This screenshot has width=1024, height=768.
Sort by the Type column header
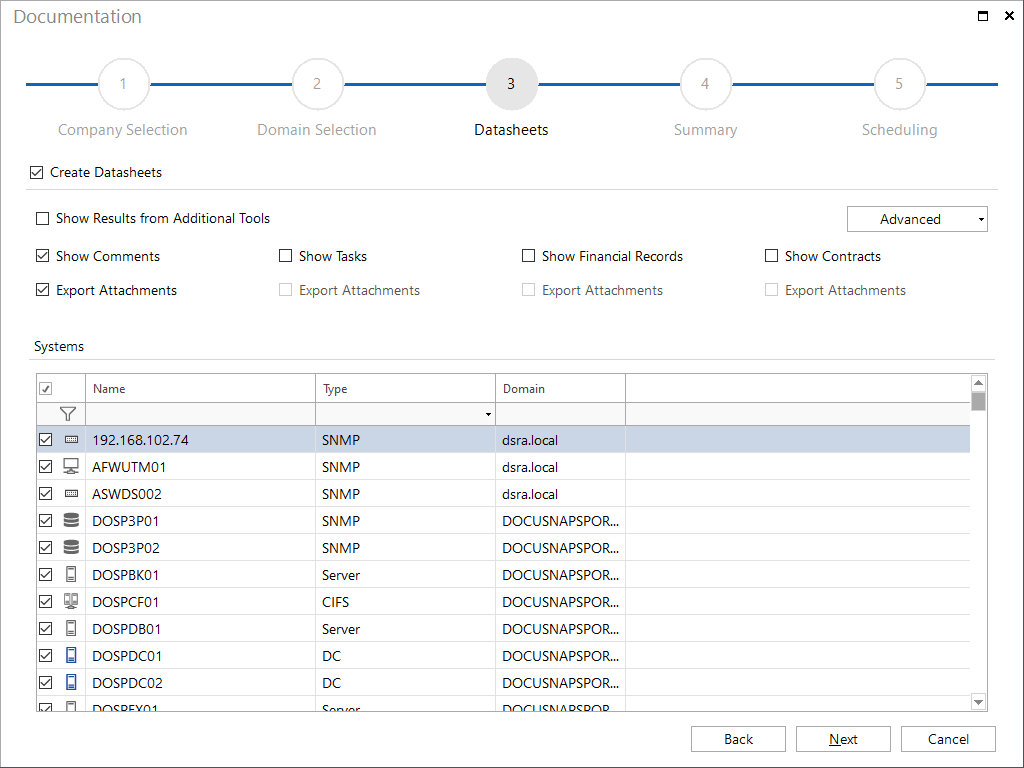tap(406, 389)
